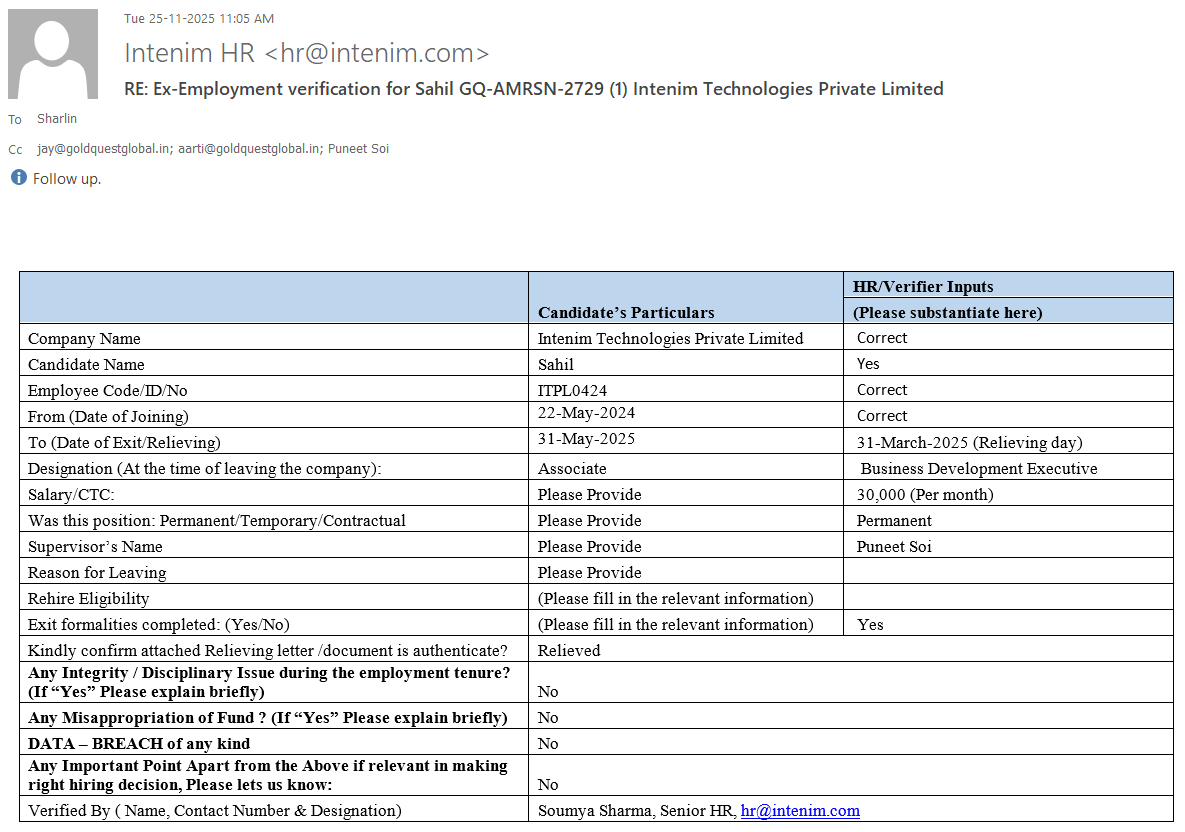The height and width of the screenshot is (832, 1185).
Task: Click the empty verifier cell for Rehire Eligibility
Action: tap(1007, 598)
